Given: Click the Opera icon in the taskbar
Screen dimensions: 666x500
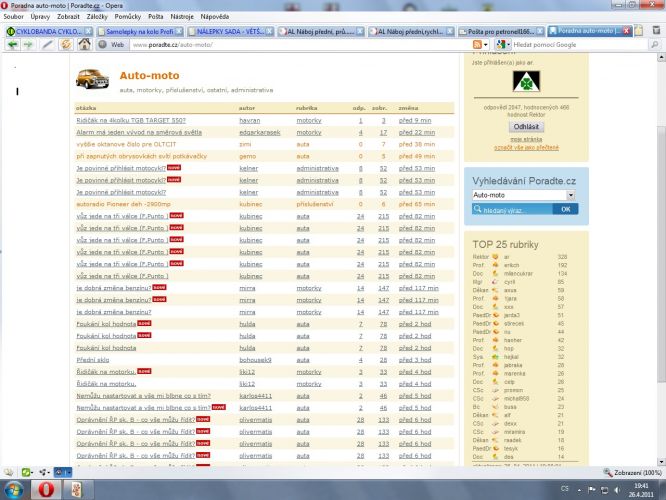Looking at the screenshot, I should (x=46, y=489).
